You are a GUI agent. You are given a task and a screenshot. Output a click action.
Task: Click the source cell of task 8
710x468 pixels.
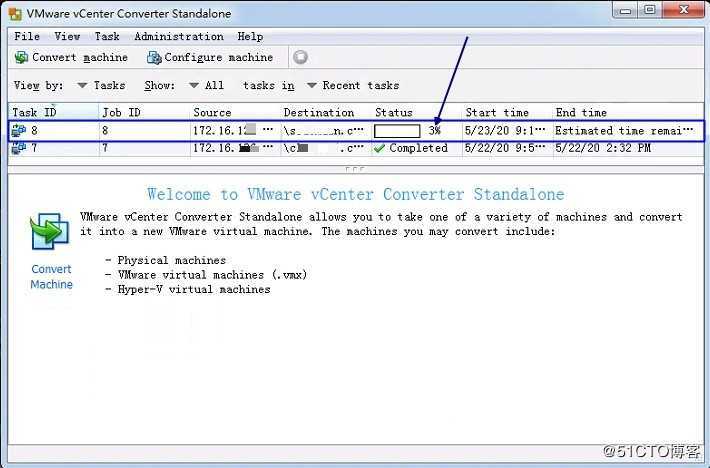[233, 131]
